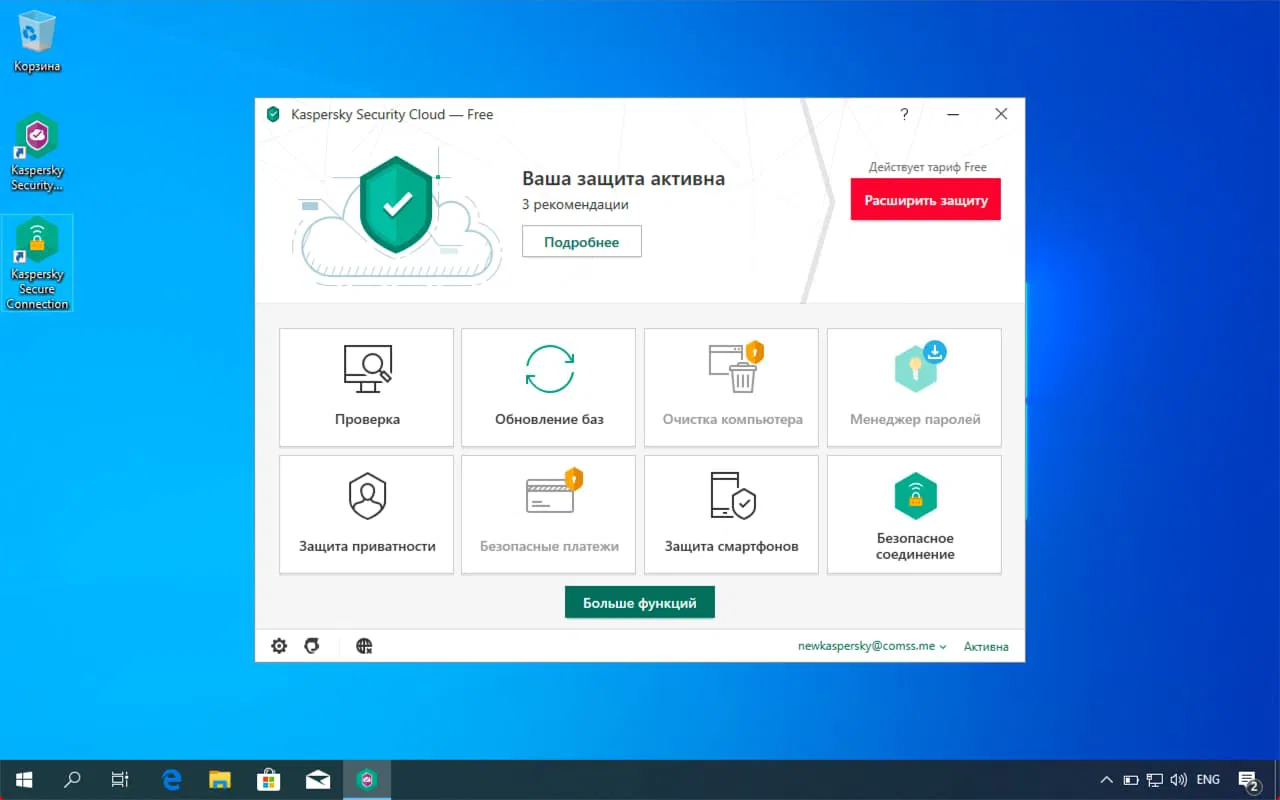Select Безопасные платежи safe payments

pos(548,514)
